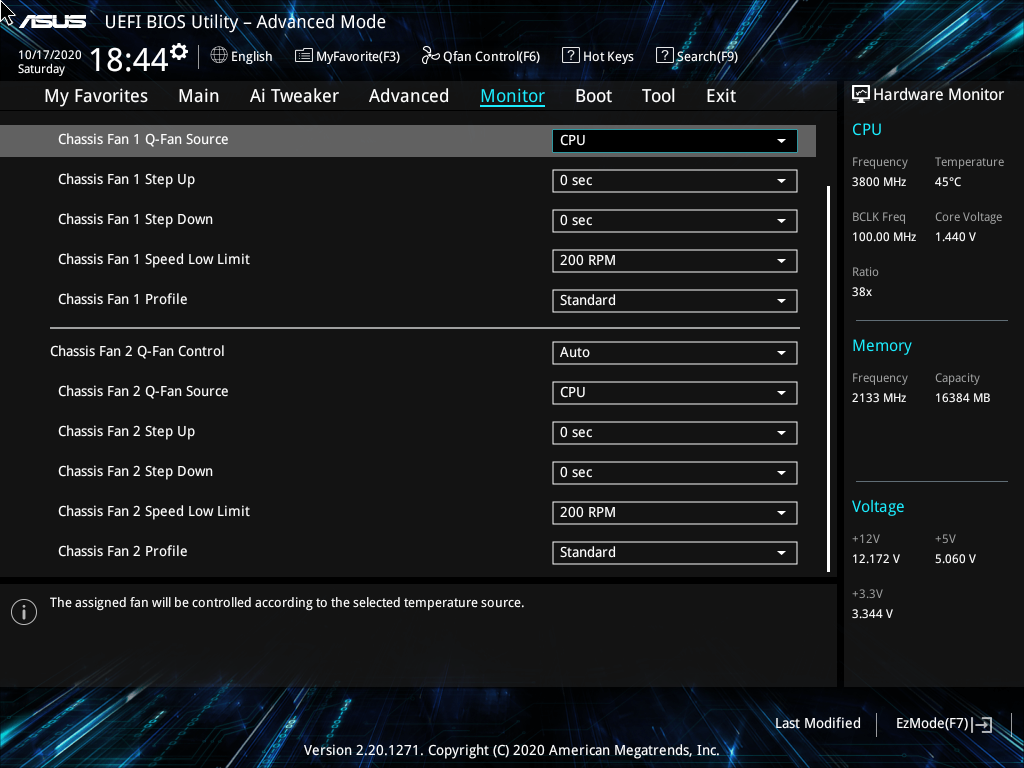
Task: Select Chassis Fan 1 Step Up label
Action: [x=127, y=180]
